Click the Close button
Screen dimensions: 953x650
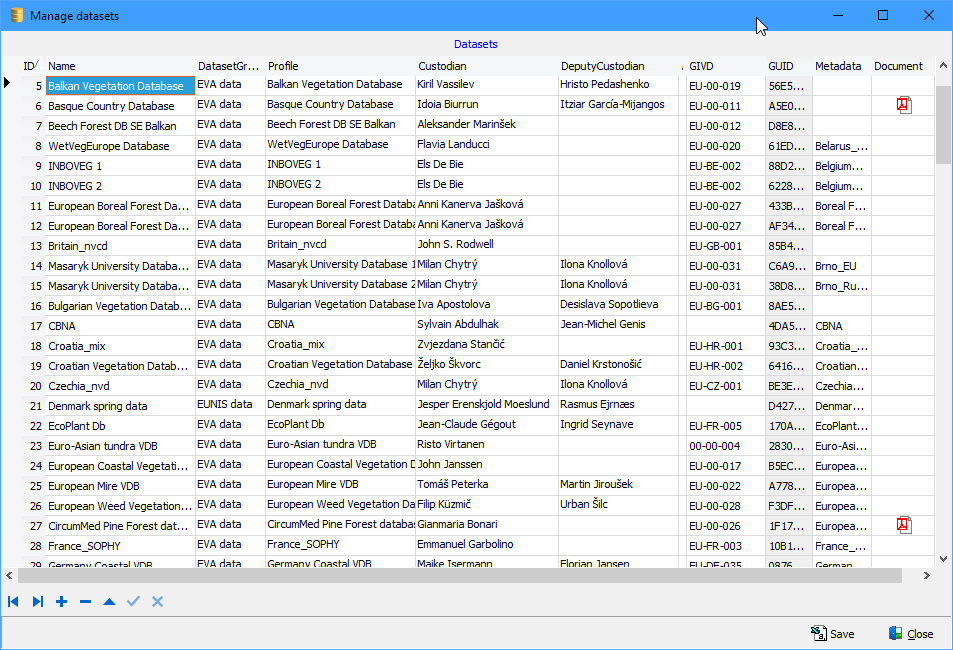coord(910,634)
